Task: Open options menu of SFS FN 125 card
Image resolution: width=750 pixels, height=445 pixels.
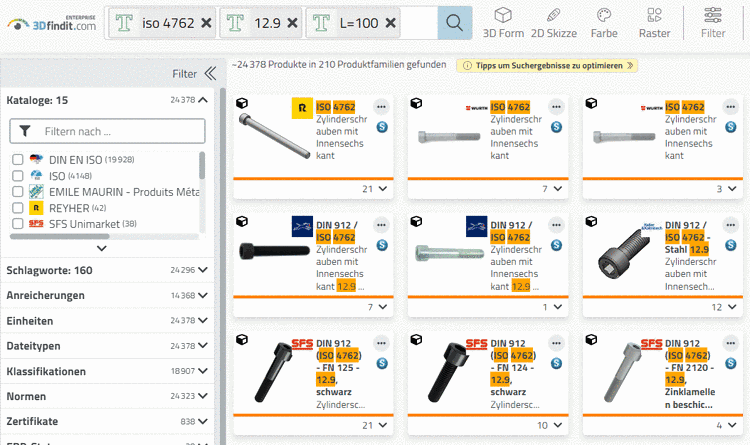Action: [x=381, y=343]
